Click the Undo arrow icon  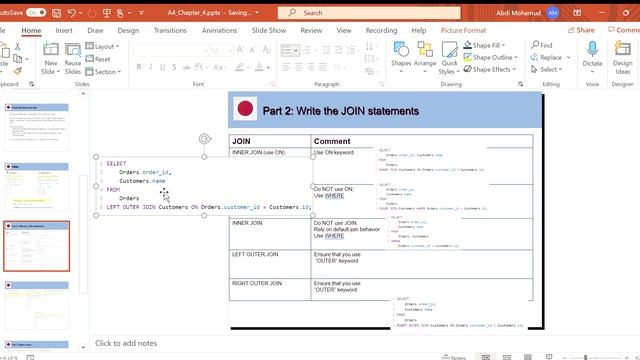click(x=71, y=13)
